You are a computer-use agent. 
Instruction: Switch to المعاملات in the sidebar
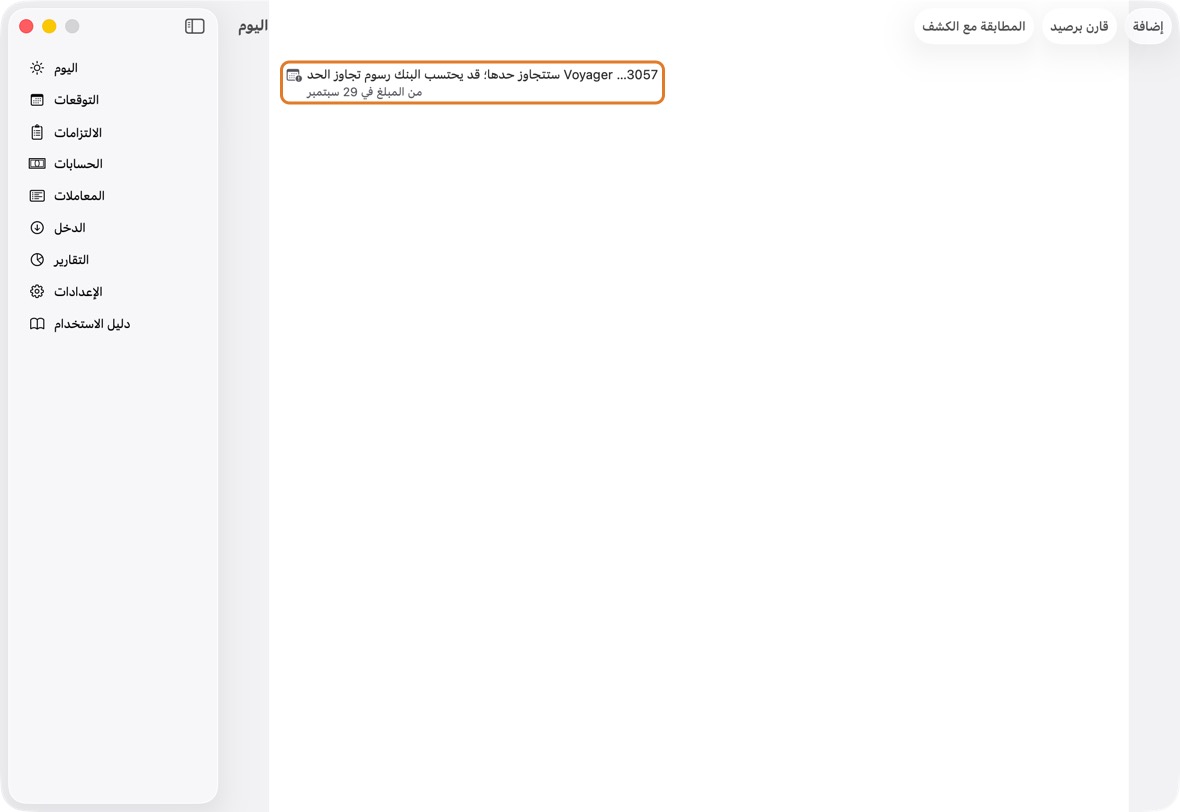tap(113, 196)
